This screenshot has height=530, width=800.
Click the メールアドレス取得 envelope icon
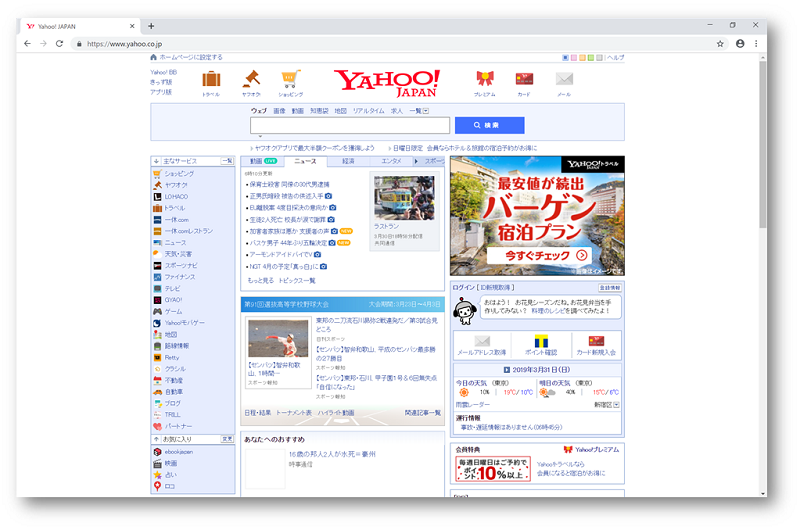(482, 341)
